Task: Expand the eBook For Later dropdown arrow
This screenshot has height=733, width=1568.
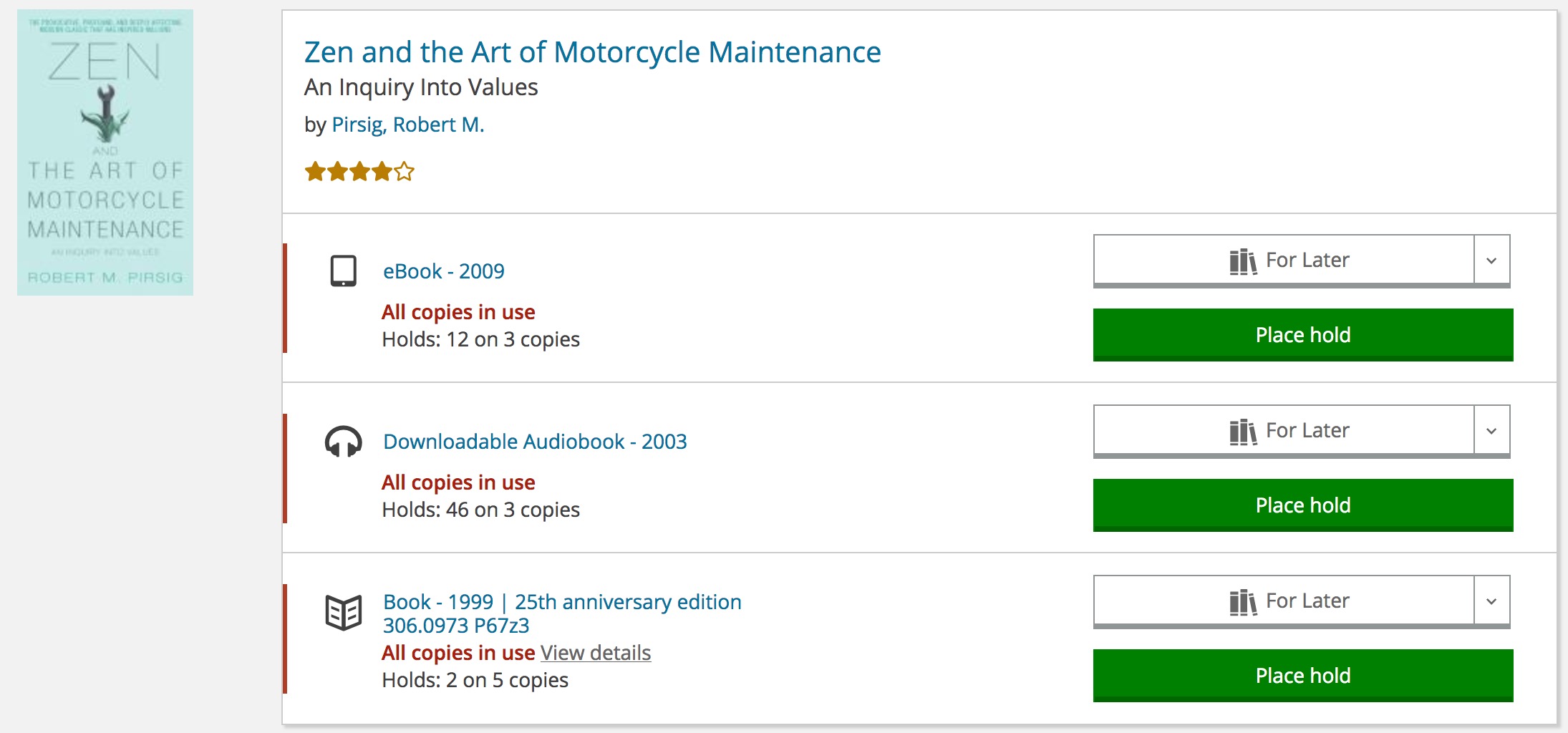Action: pos(1492,261)
